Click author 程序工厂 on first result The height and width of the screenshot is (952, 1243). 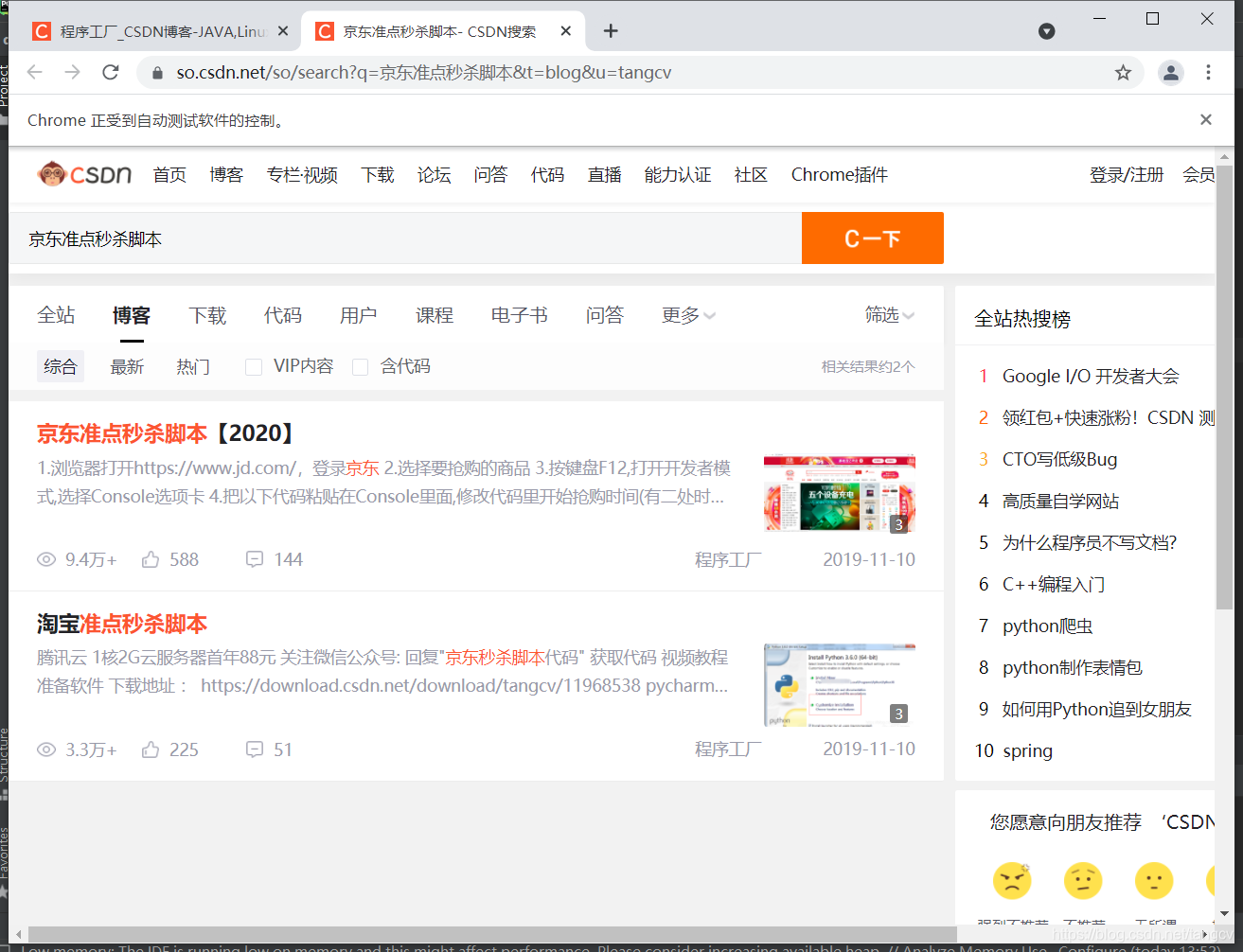[x=728, y=559]
